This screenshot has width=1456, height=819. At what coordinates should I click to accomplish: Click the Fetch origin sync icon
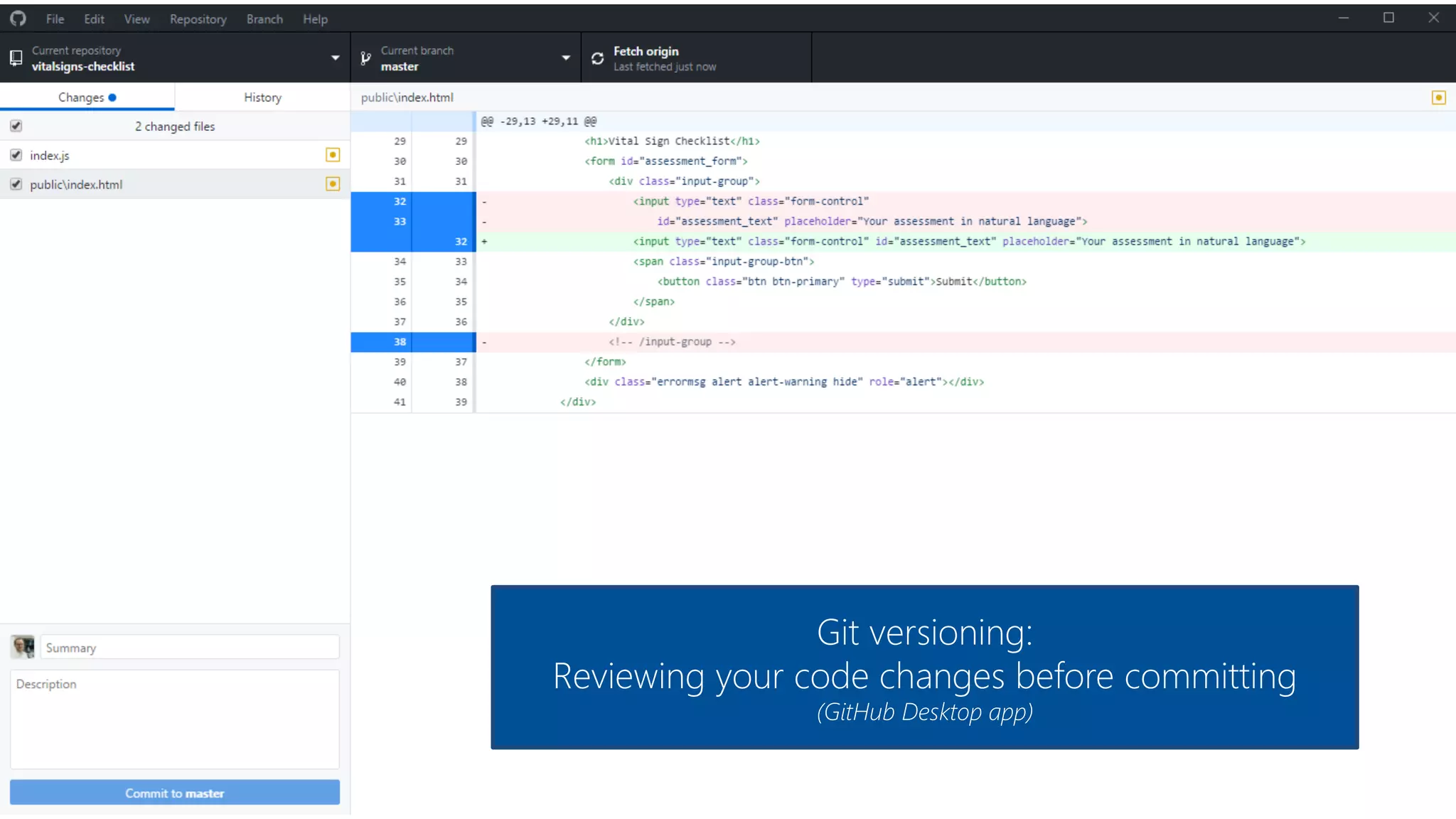[597, 58]
